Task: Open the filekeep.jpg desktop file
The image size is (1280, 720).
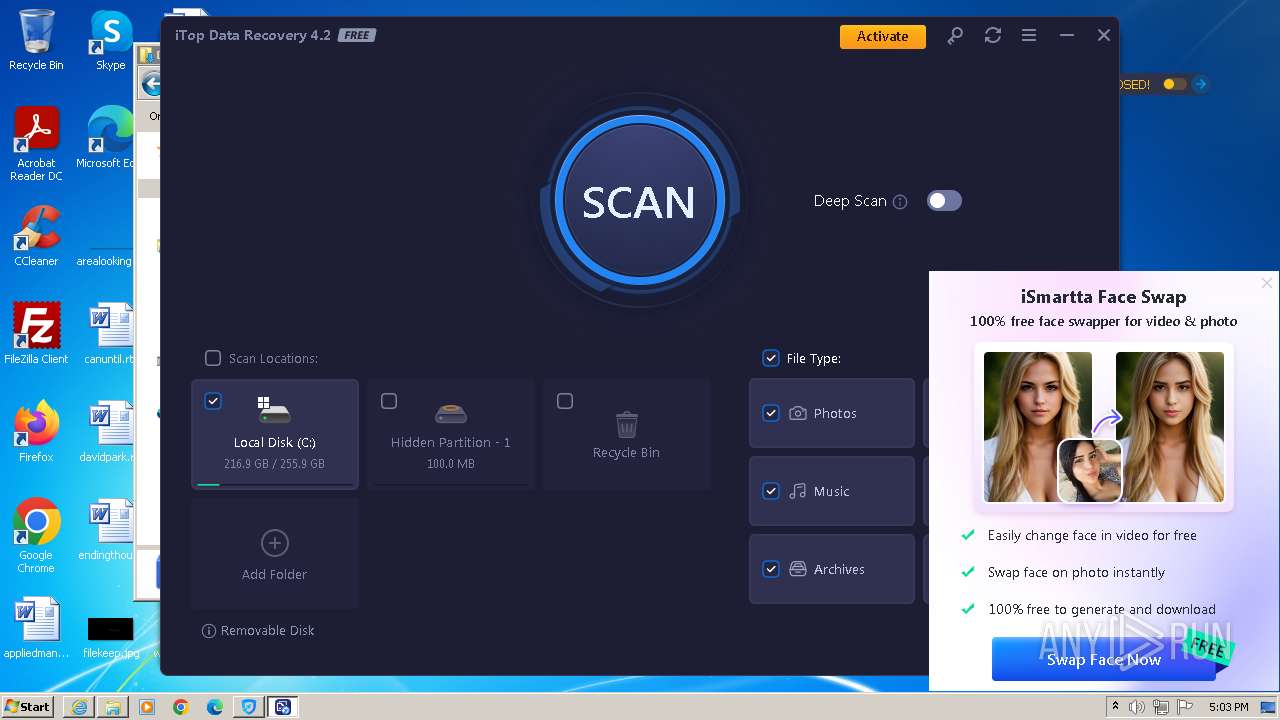Action: tap(110, 637)
